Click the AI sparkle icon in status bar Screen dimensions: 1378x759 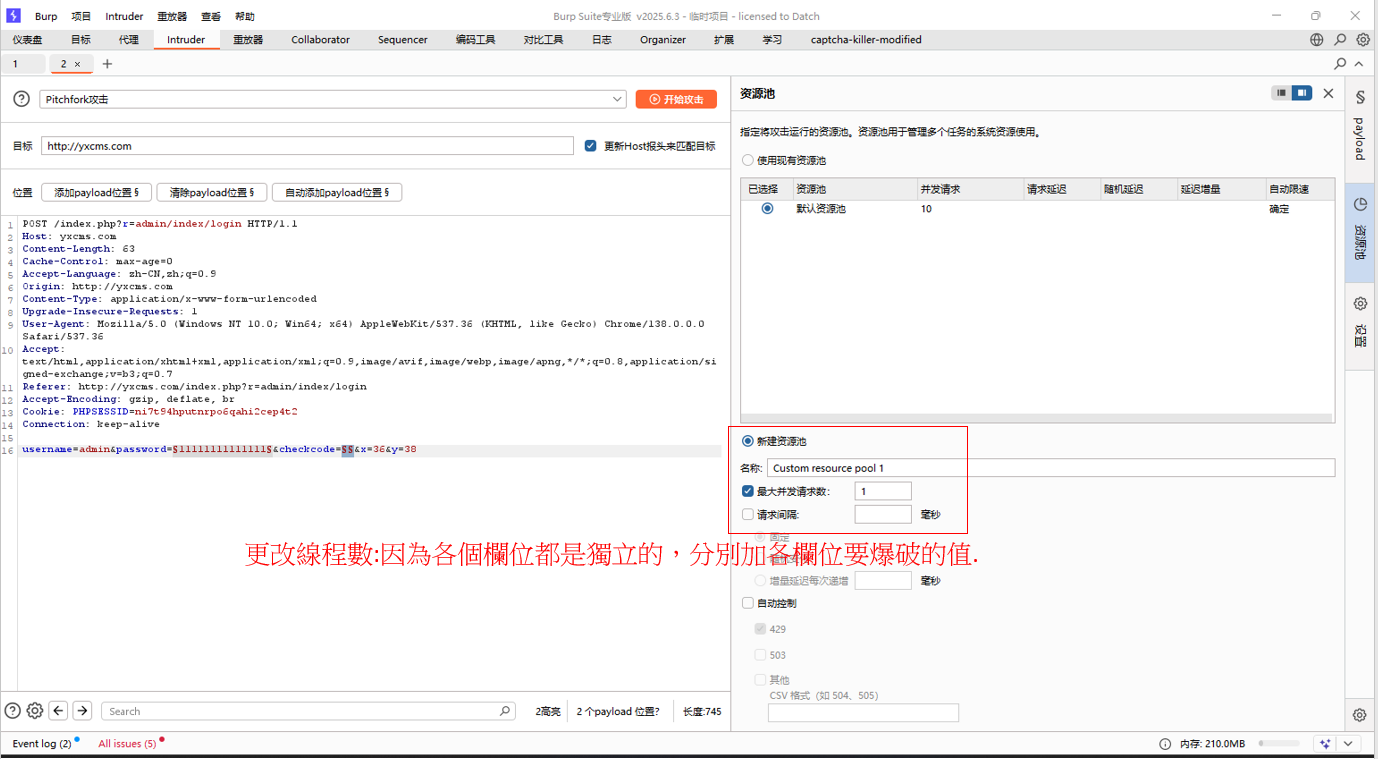(x=1325, y=744)
